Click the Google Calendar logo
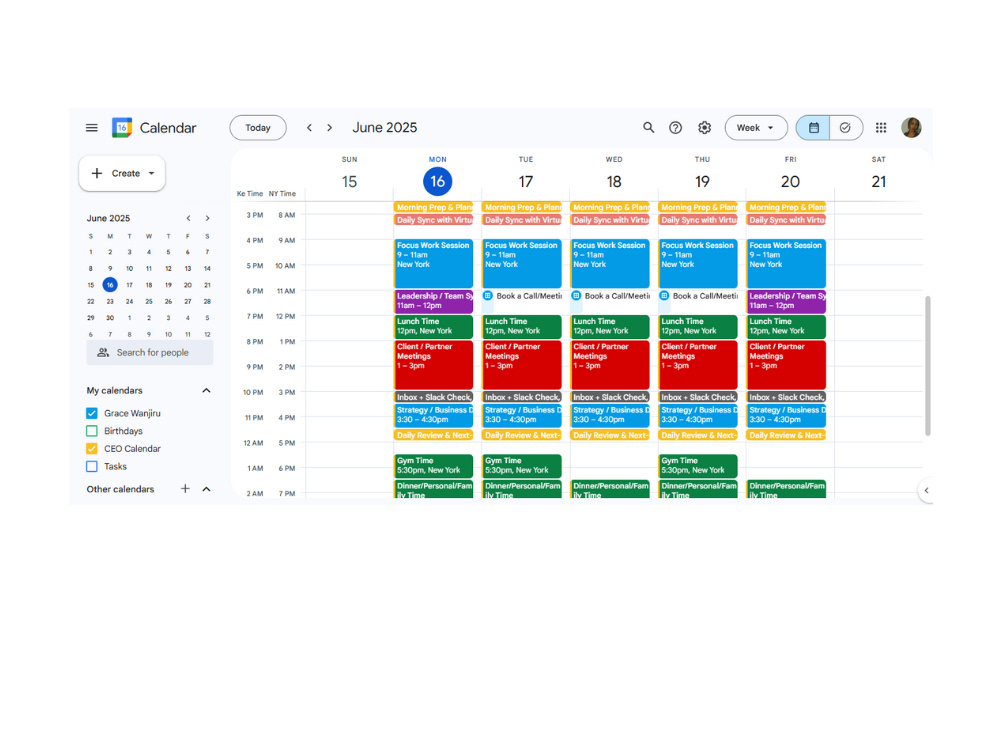This screenshot has width=1000, height=750. tap(122, 128)
